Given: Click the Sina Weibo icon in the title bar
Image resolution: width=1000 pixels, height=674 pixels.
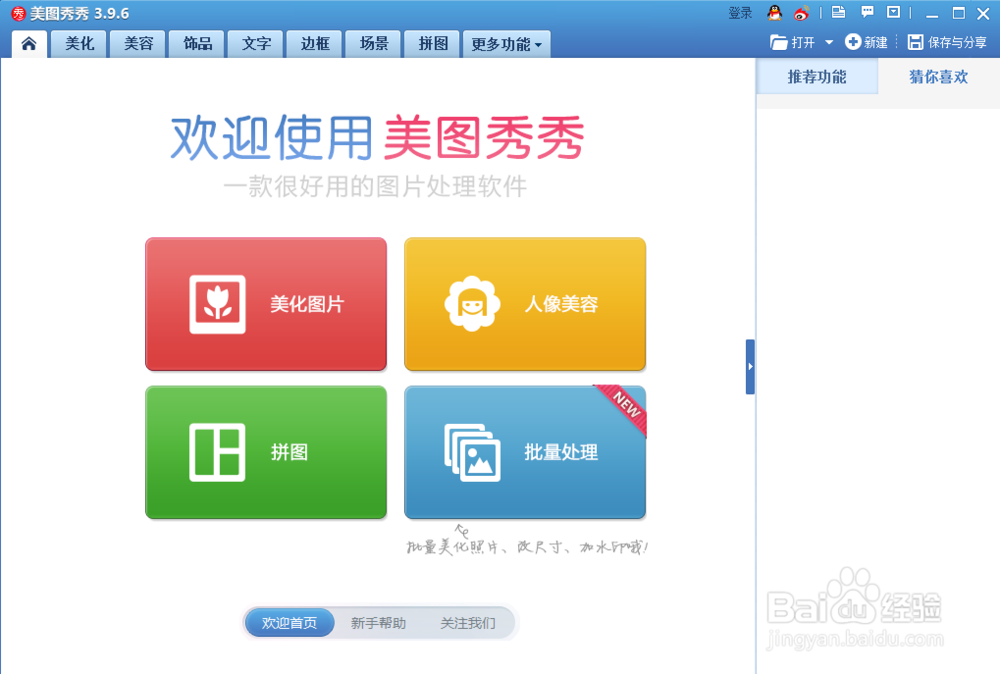Looking at the screenshot, I should pos(802,13).
